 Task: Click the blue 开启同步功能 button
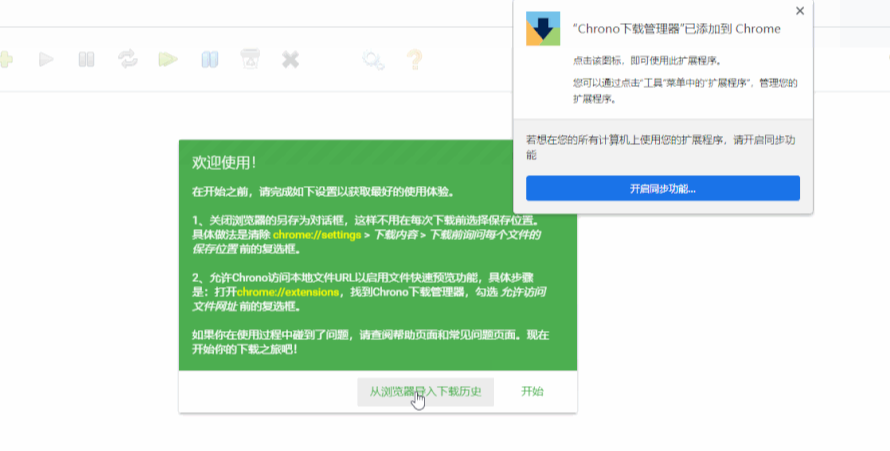tap(662, 188)
